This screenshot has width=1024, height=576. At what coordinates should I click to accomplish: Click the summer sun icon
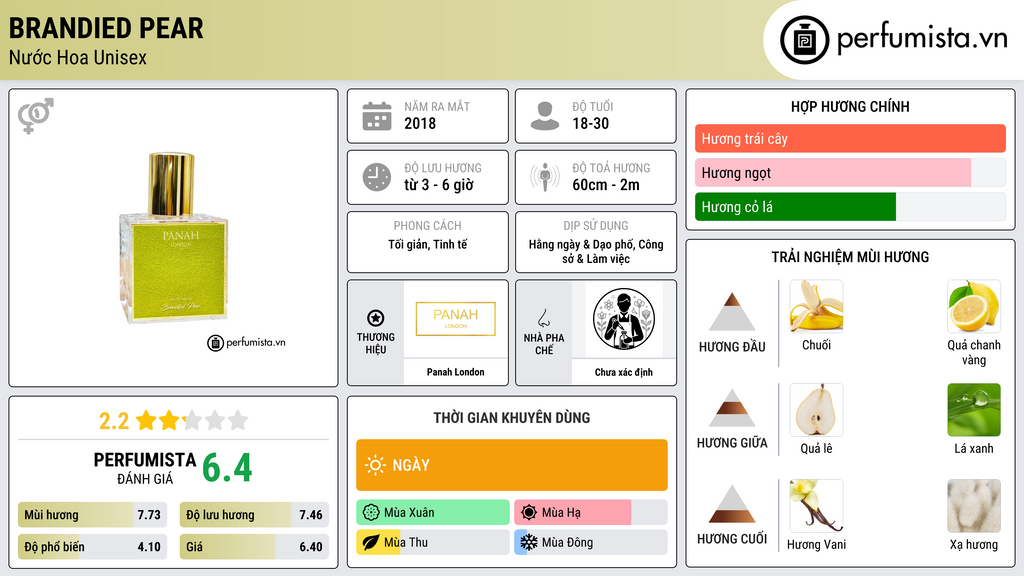529,512
